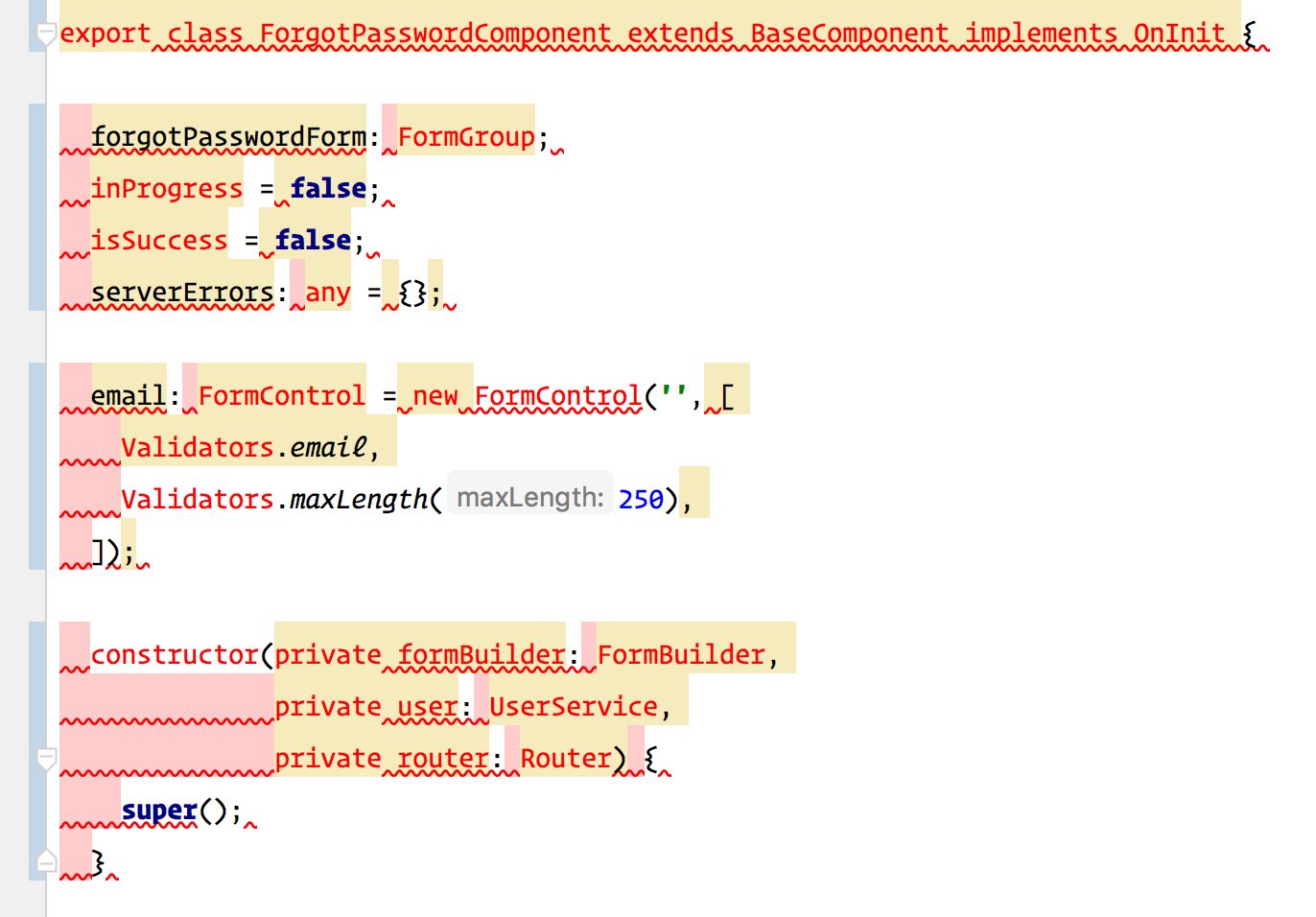Image resolution: width=1316 pixels, height=917 pixels.
Task: Place cursor on 'ForgotPasswordComponent' class name
Action: click(435, 34)
